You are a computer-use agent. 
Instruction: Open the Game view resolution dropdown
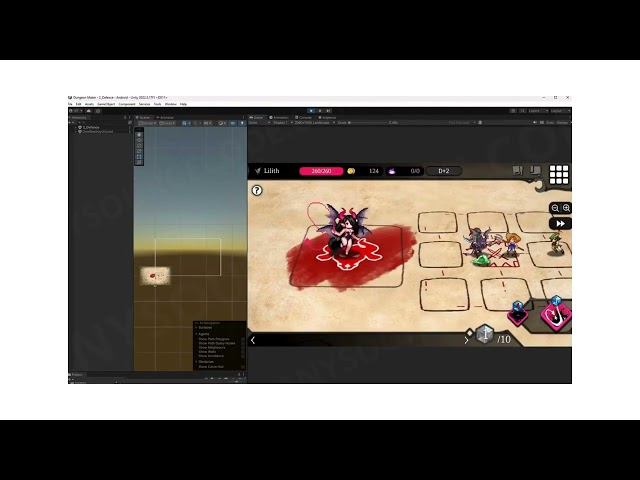314,122
